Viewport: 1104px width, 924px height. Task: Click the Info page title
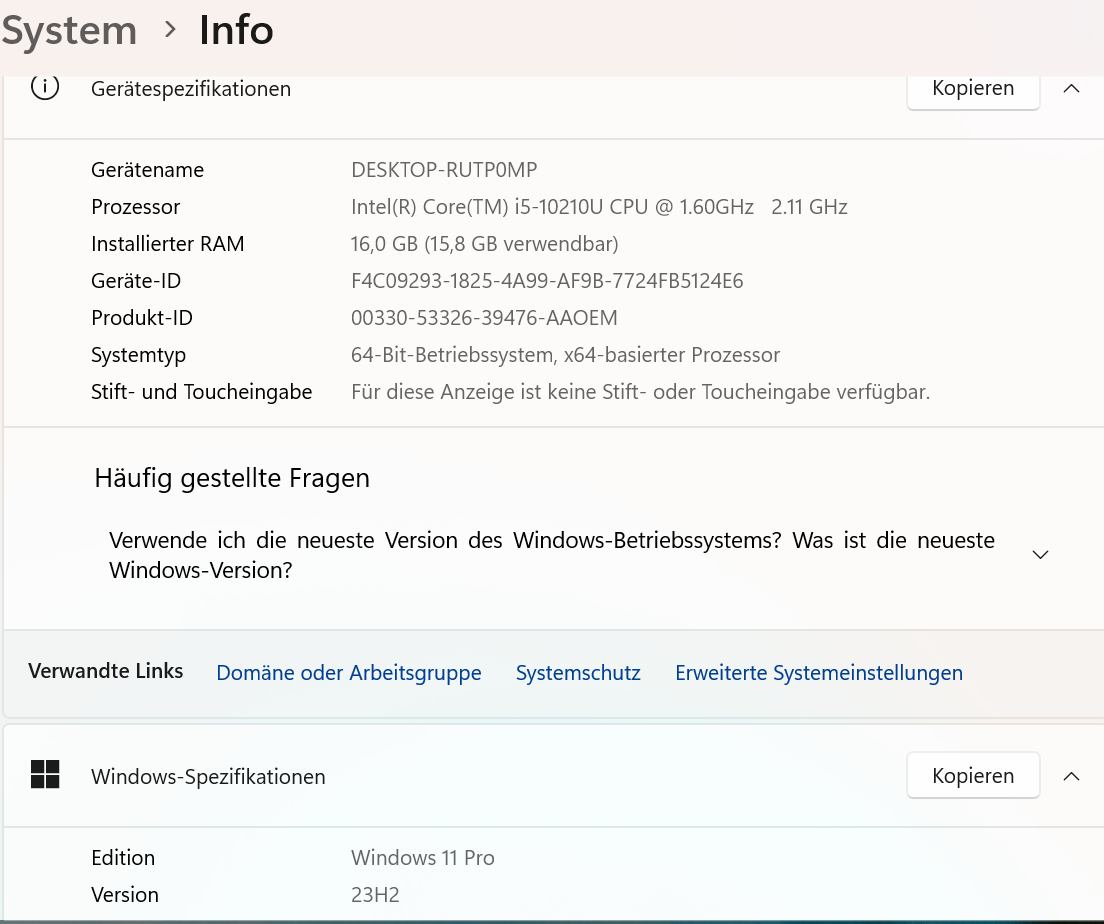236,30
